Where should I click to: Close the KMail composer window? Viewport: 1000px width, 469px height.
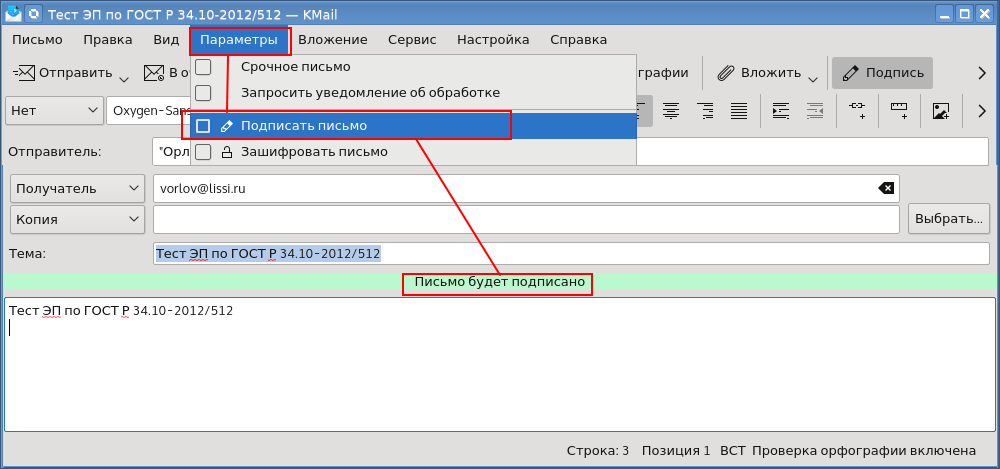pos(984,13)
